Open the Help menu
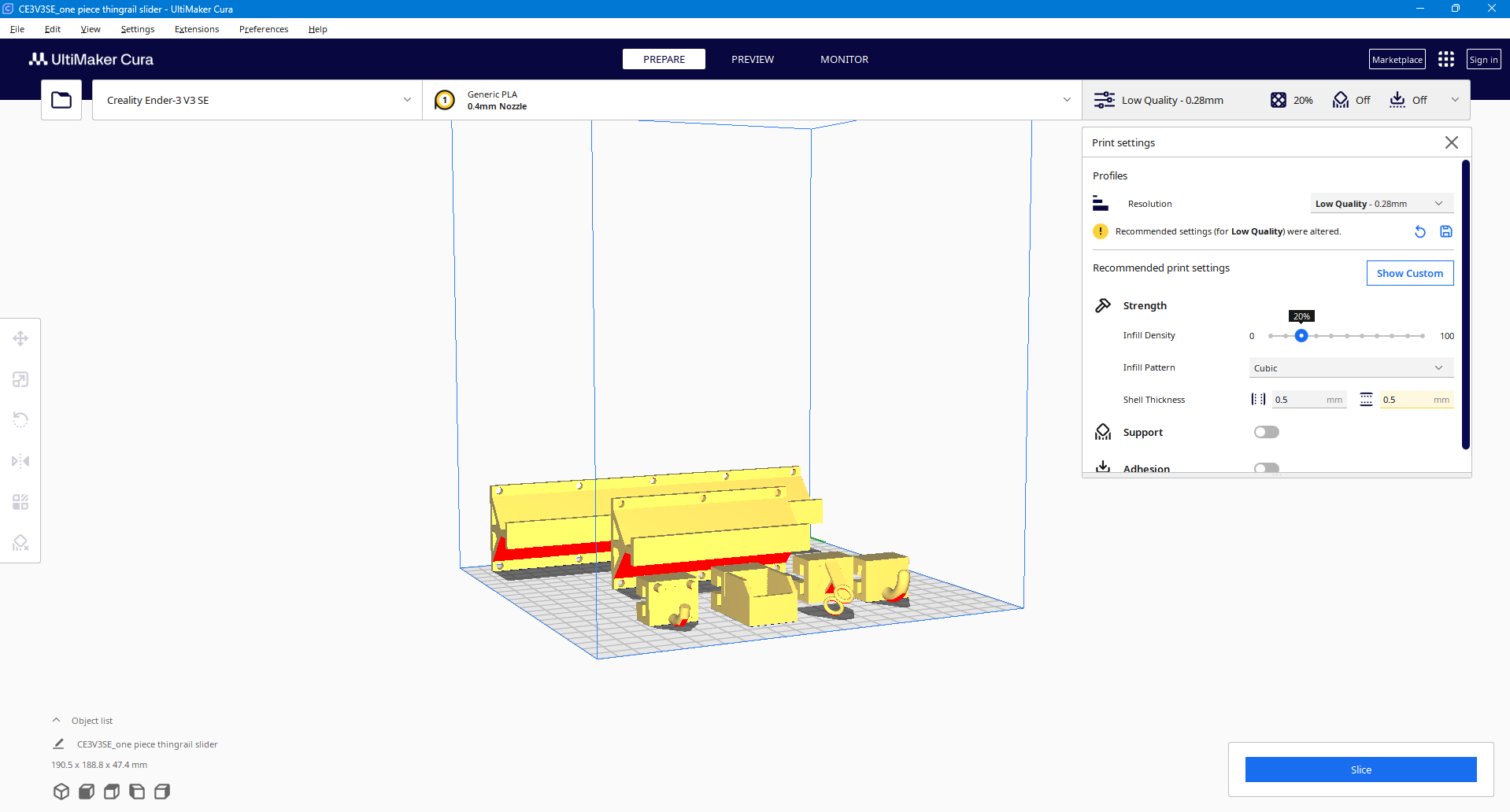 pyautogui.click(x=318, y=29)
